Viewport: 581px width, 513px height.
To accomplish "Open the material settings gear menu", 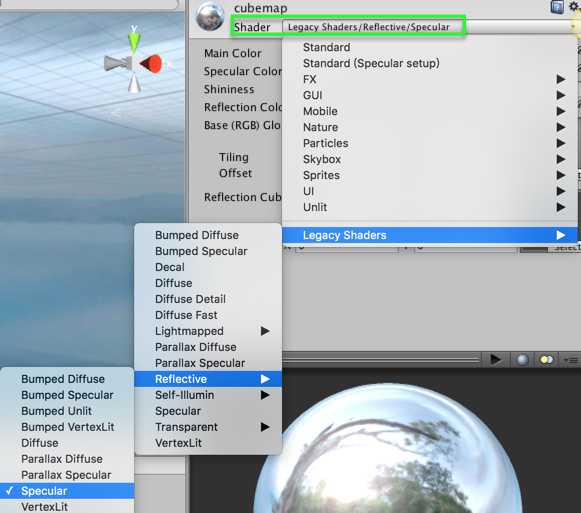I will pyautogui.click(x=574, y=6).
